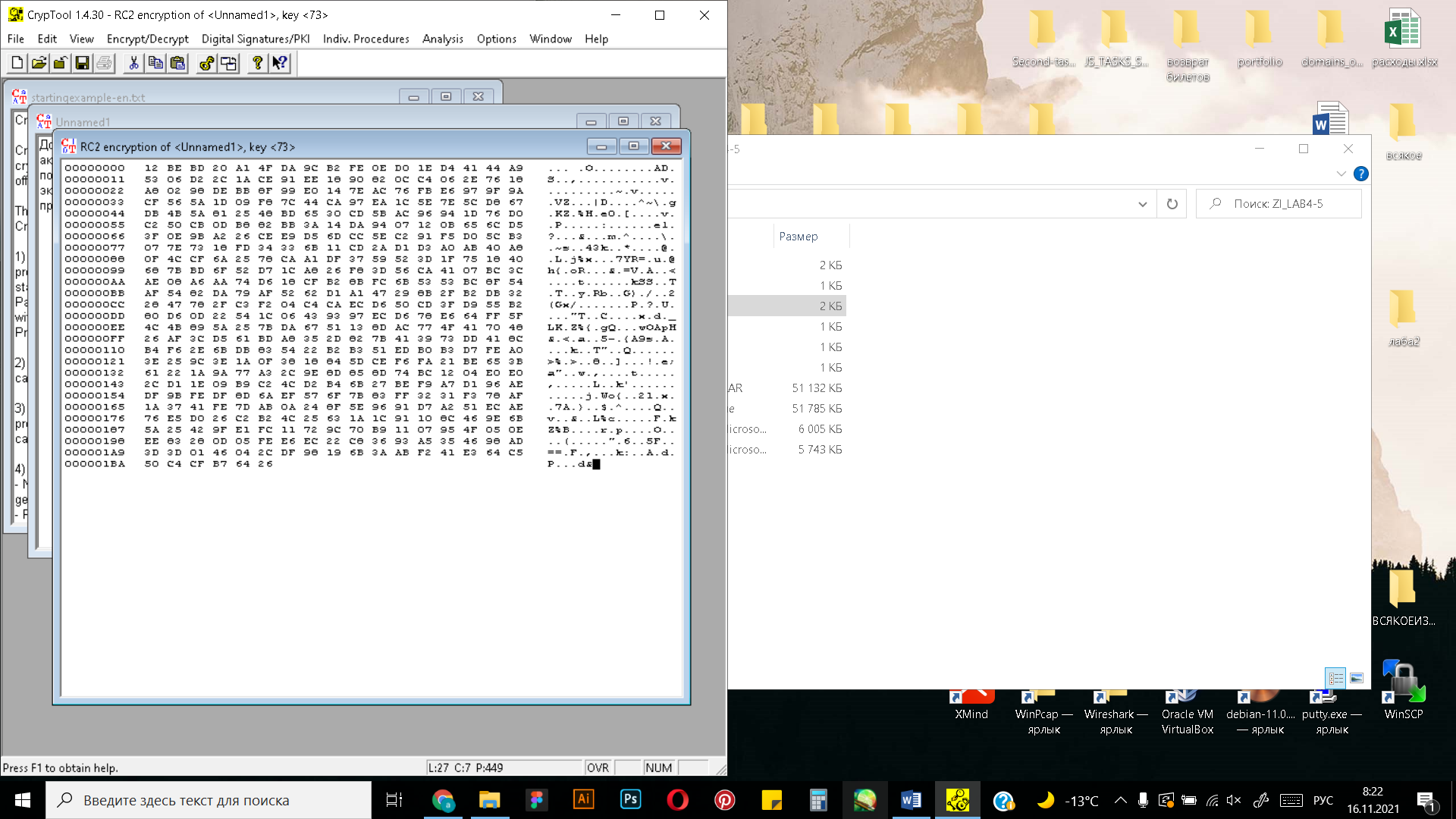Click the NUM indicator in status bar

pos(658,767)
